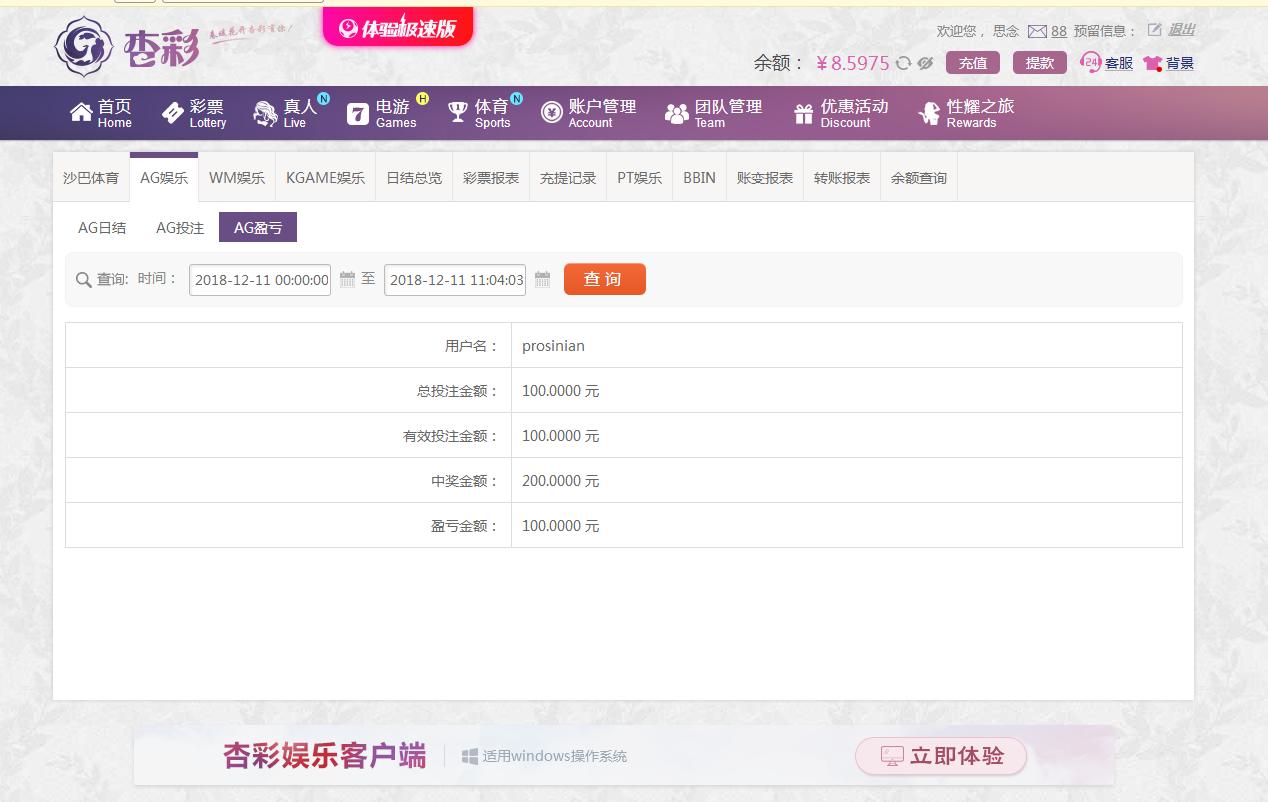
Task: Click the monitor icon on 立即体验
Action: click(x=892, y=756)
